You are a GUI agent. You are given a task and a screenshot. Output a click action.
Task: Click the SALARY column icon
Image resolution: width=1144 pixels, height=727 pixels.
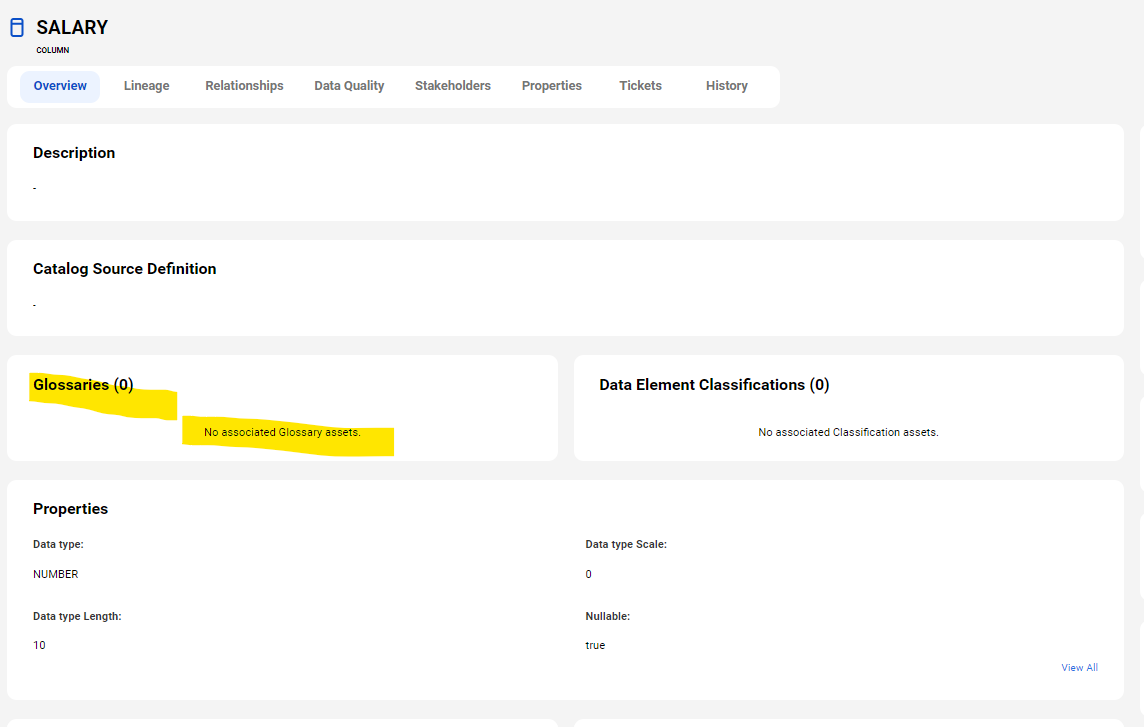17,28
